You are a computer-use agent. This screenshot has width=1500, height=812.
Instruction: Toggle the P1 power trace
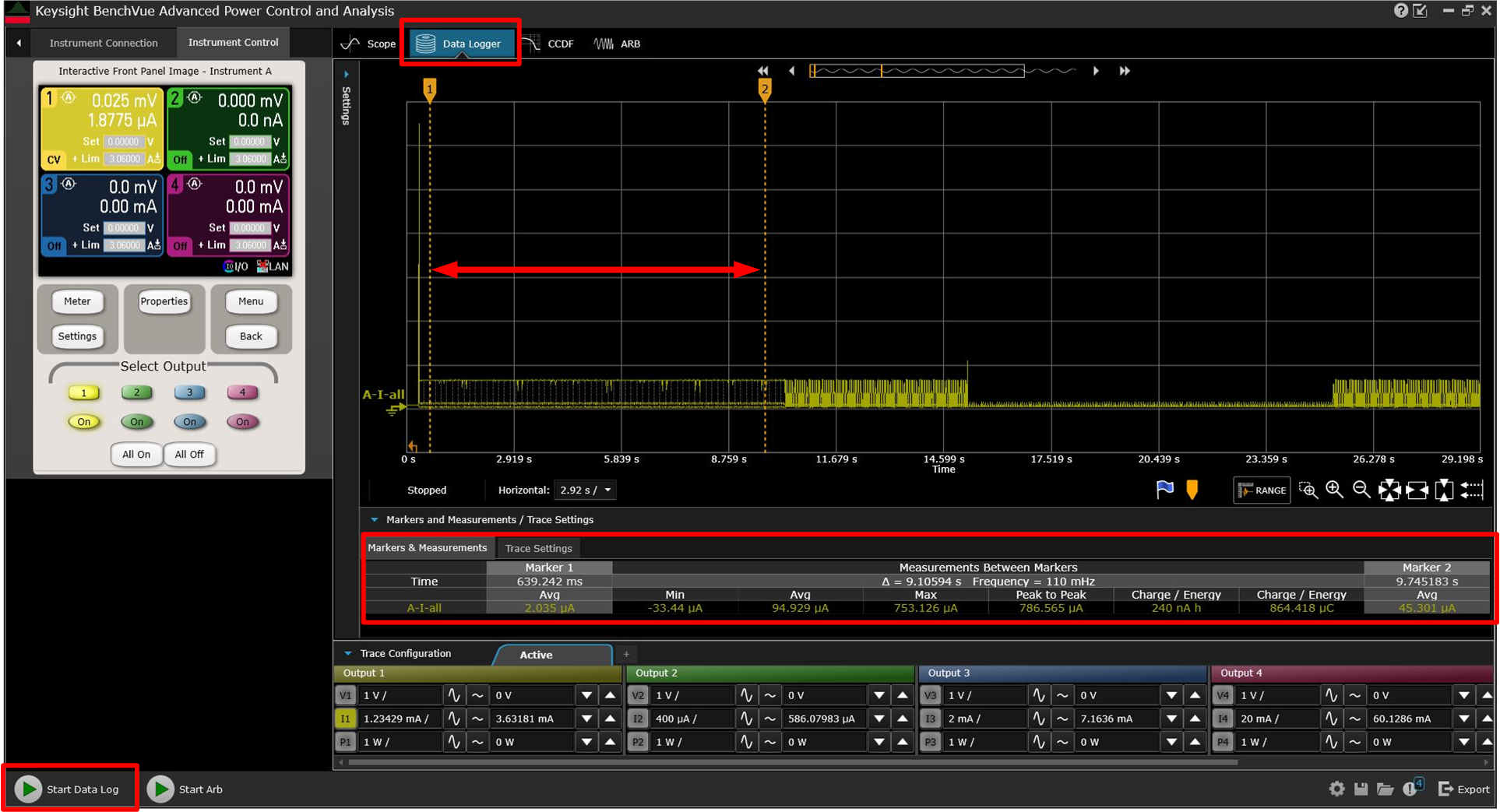(x=345, y=742)
